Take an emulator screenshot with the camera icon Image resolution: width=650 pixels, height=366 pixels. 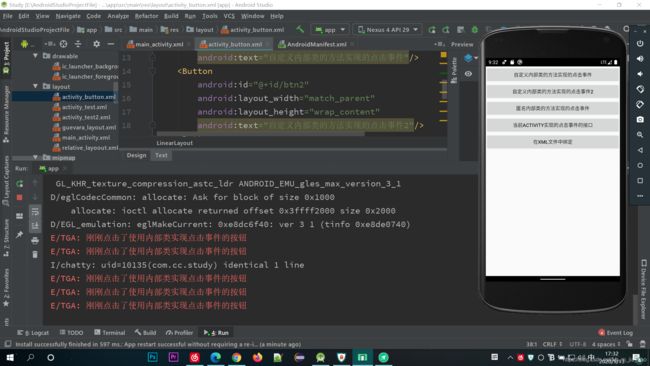click(640, 119)
